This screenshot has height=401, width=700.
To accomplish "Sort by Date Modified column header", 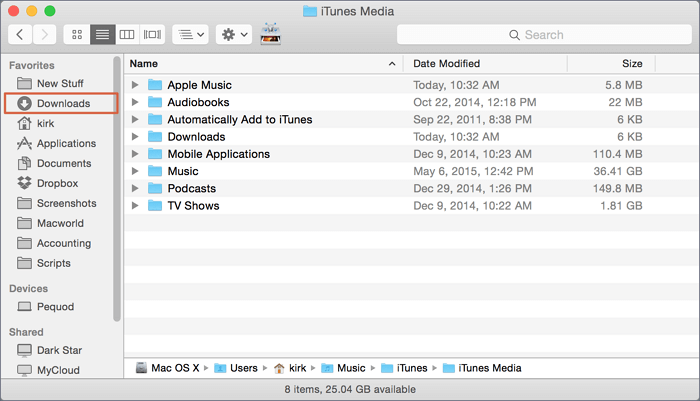I will [x=446, y=63].
